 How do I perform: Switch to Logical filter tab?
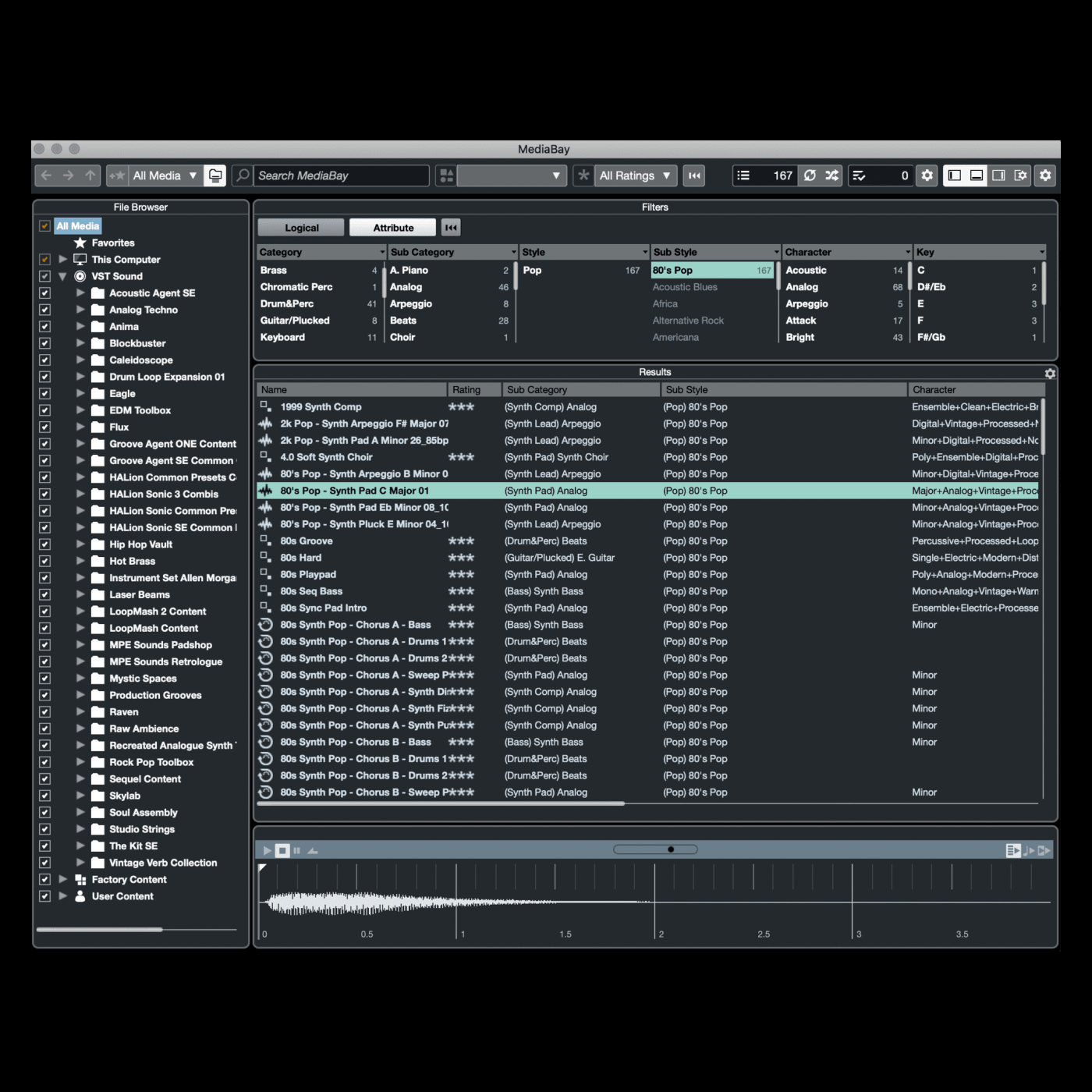pos(301,228)
